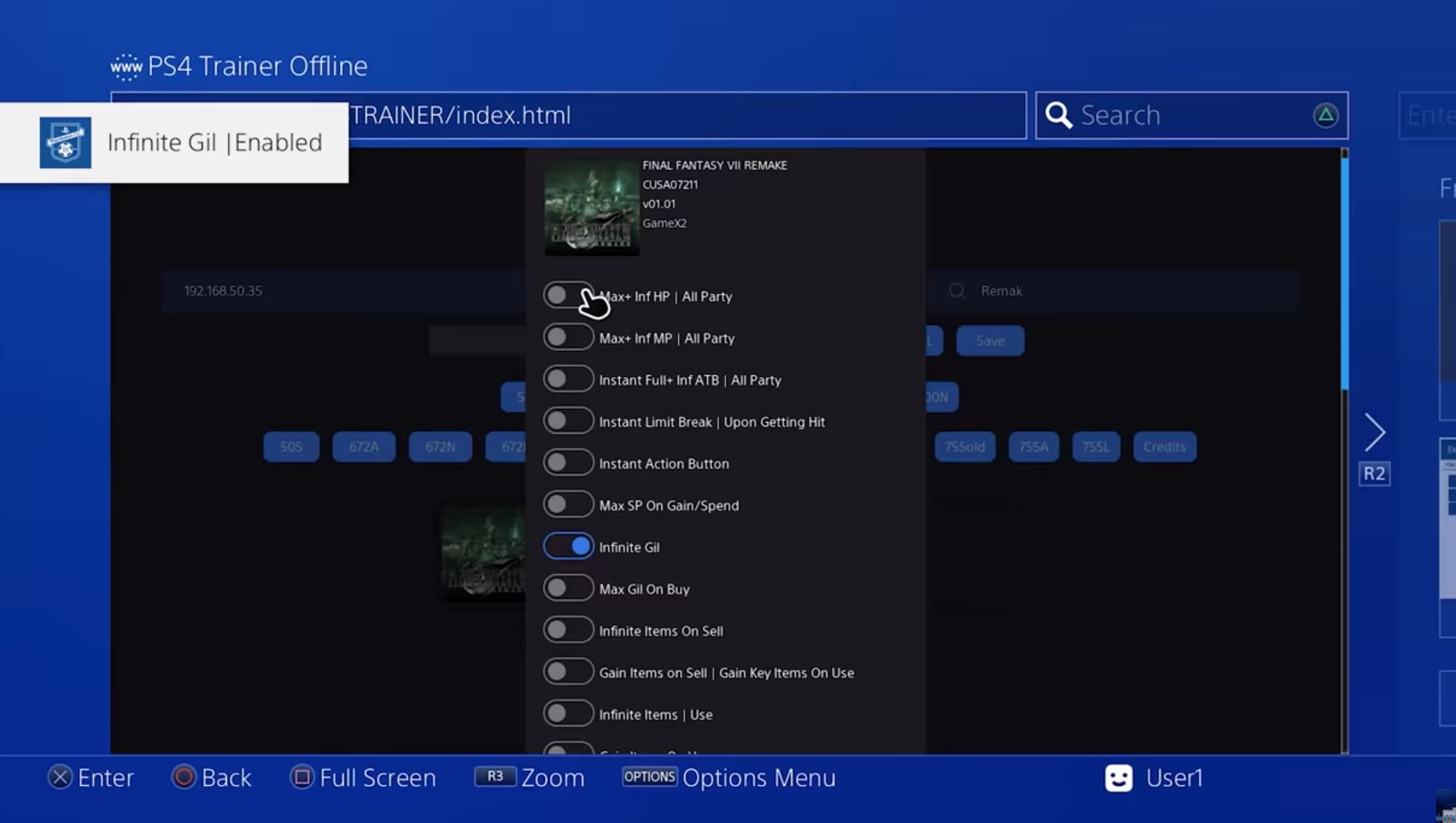Click the Infinite Gil | Enabled notification
This screenshot has width=1456, height=823.
pos(174,143)
